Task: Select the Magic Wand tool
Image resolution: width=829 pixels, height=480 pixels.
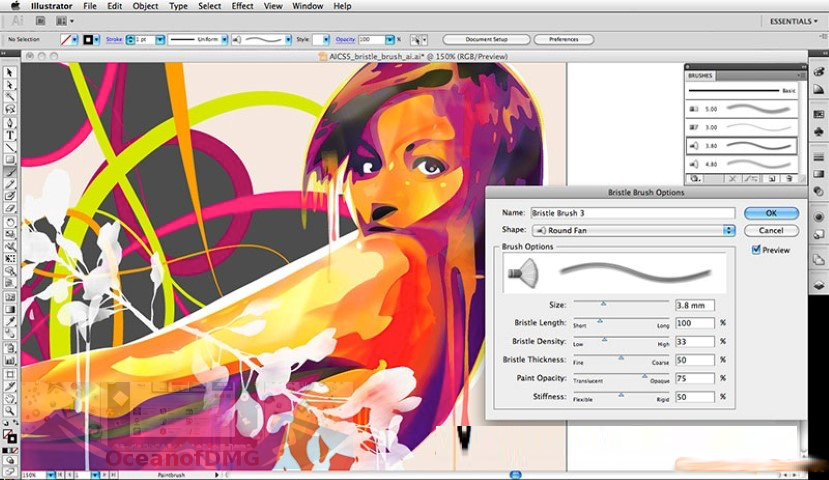Action: pyautogui.click(x=10, y=97)
